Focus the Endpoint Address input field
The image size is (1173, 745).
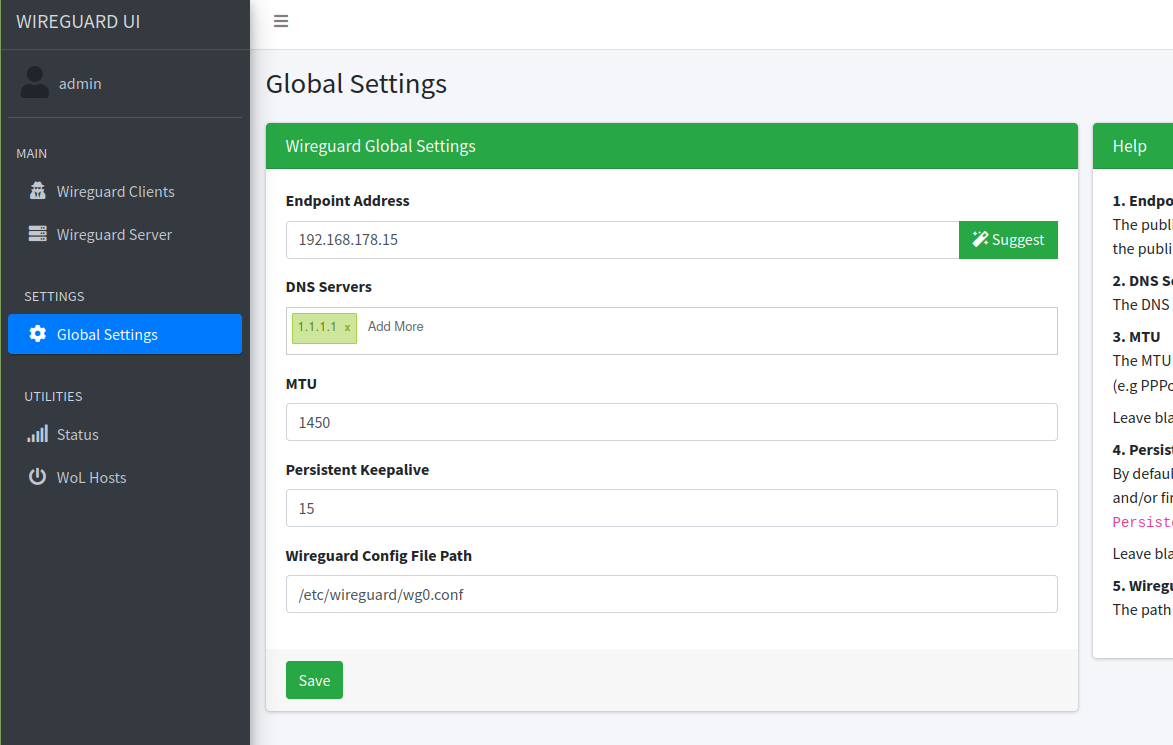[620, 240]
